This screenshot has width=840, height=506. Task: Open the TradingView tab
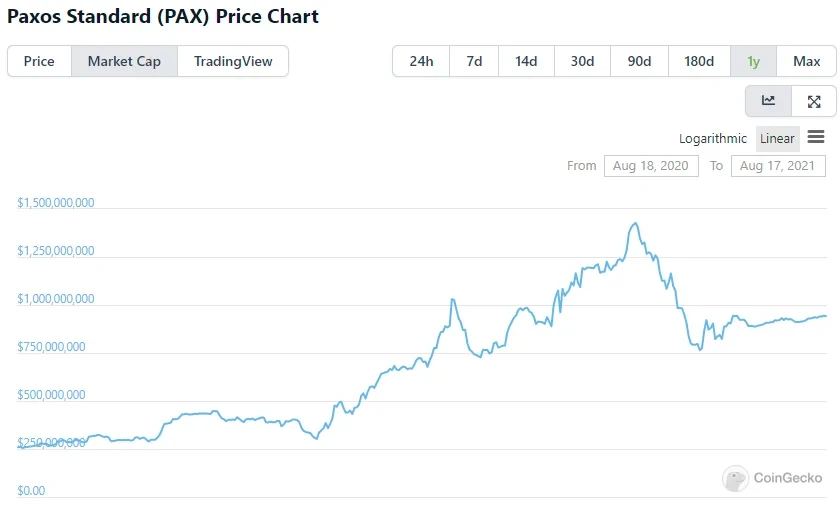(233, 61)
